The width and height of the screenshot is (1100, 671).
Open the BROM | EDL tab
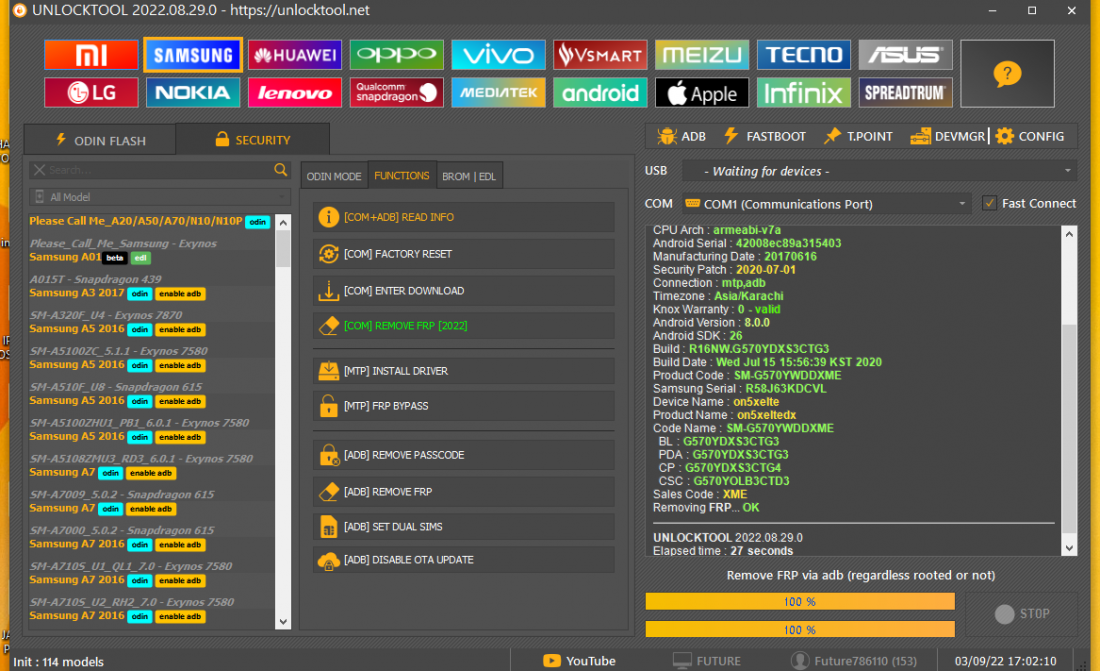pos(469,176)
